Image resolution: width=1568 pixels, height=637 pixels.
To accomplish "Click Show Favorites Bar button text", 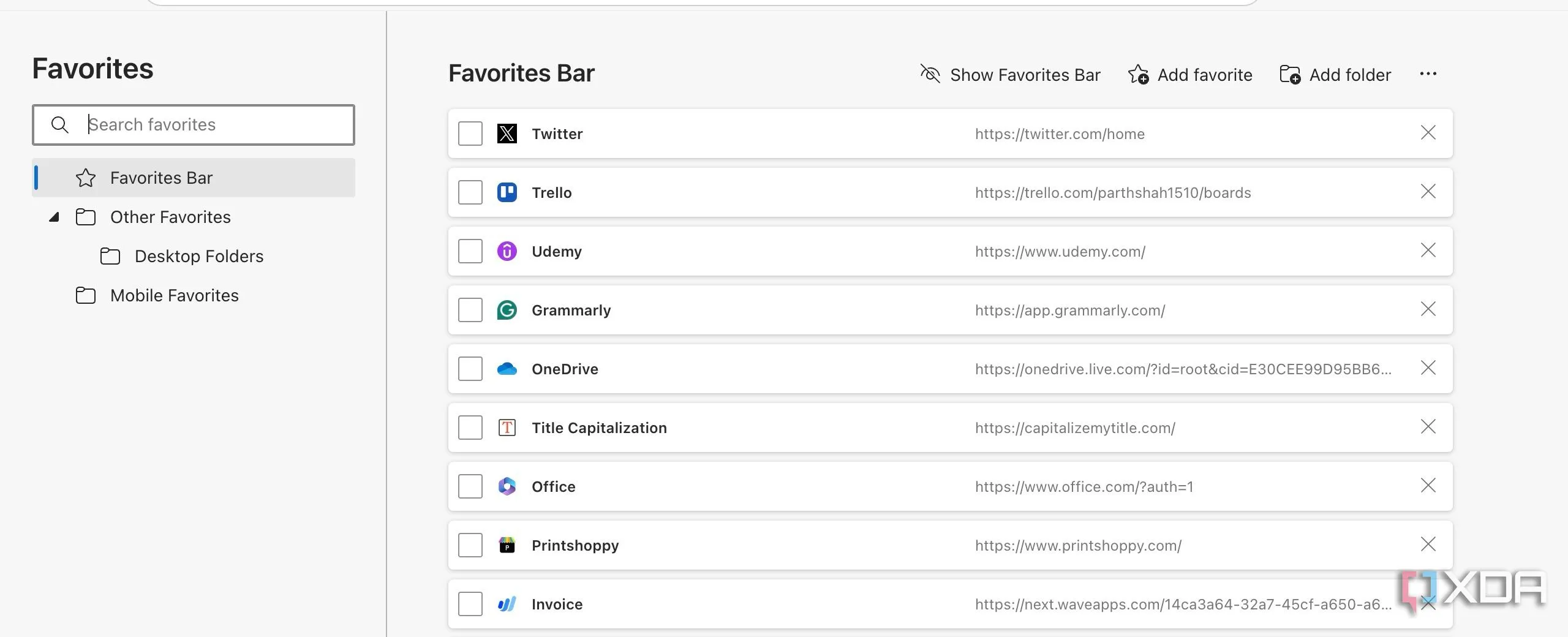I will pos(1025,75).
